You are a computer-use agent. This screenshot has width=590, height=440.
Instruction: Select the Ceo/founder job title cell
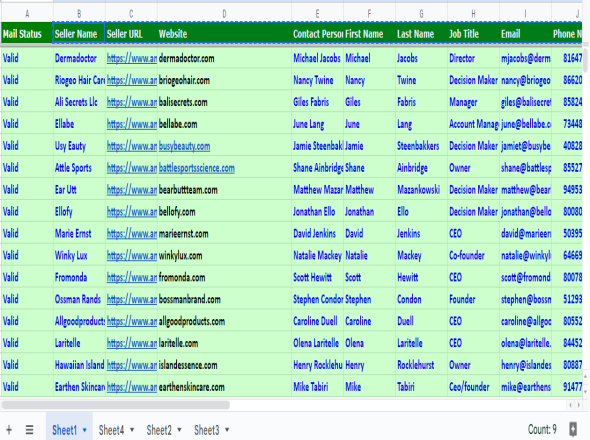tap(473, 386)
